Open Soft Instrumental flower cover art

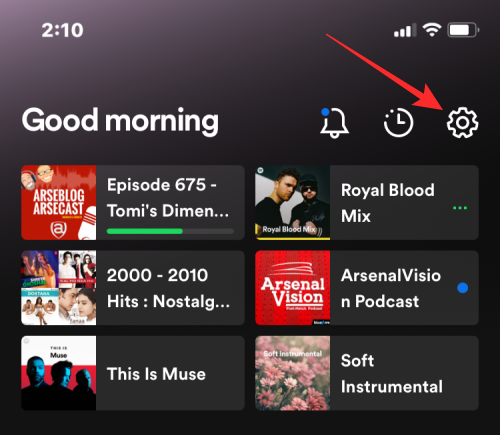tap(293, 373)
